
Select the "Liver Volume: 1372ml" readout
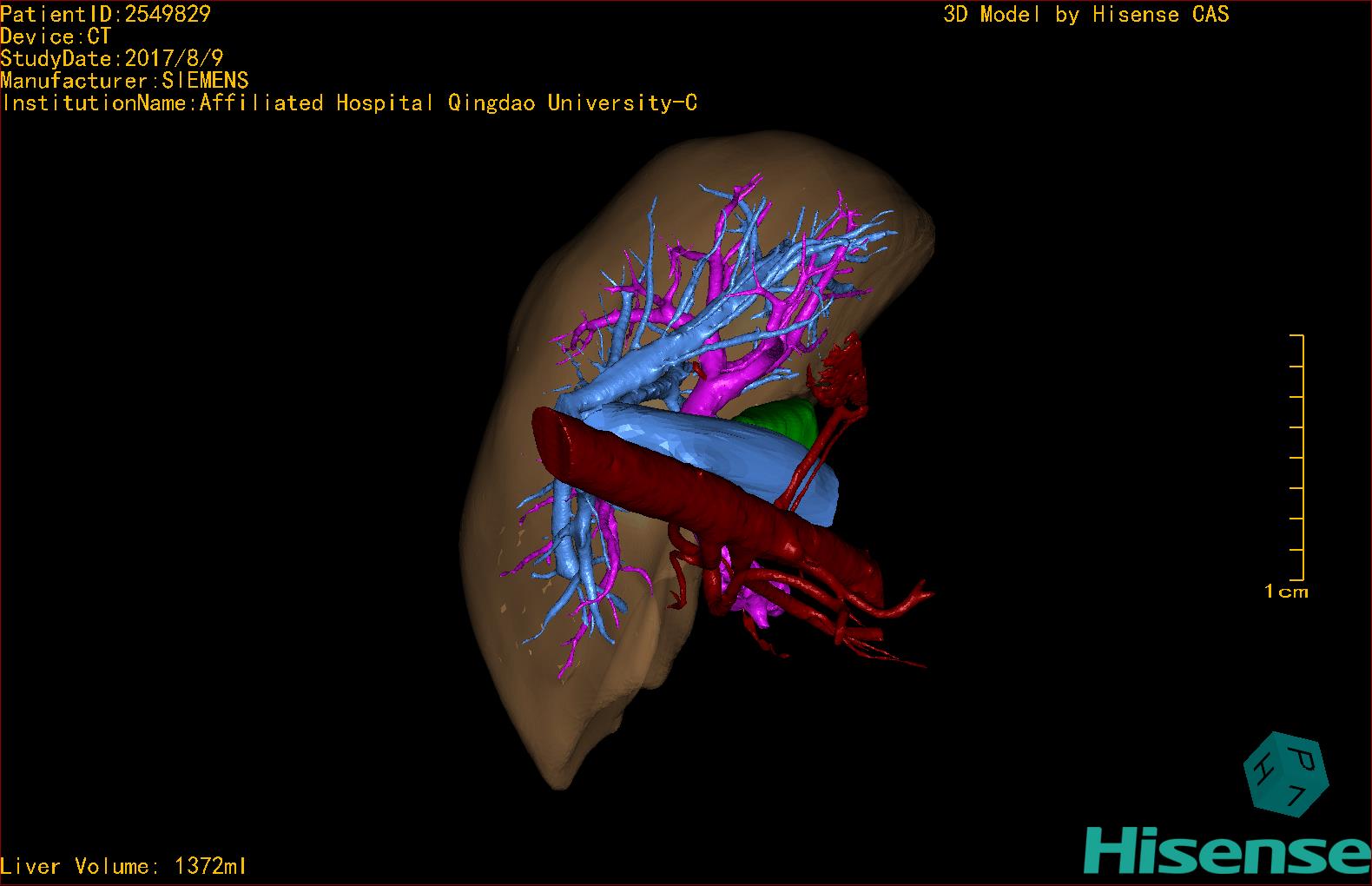tap(123, 866)
